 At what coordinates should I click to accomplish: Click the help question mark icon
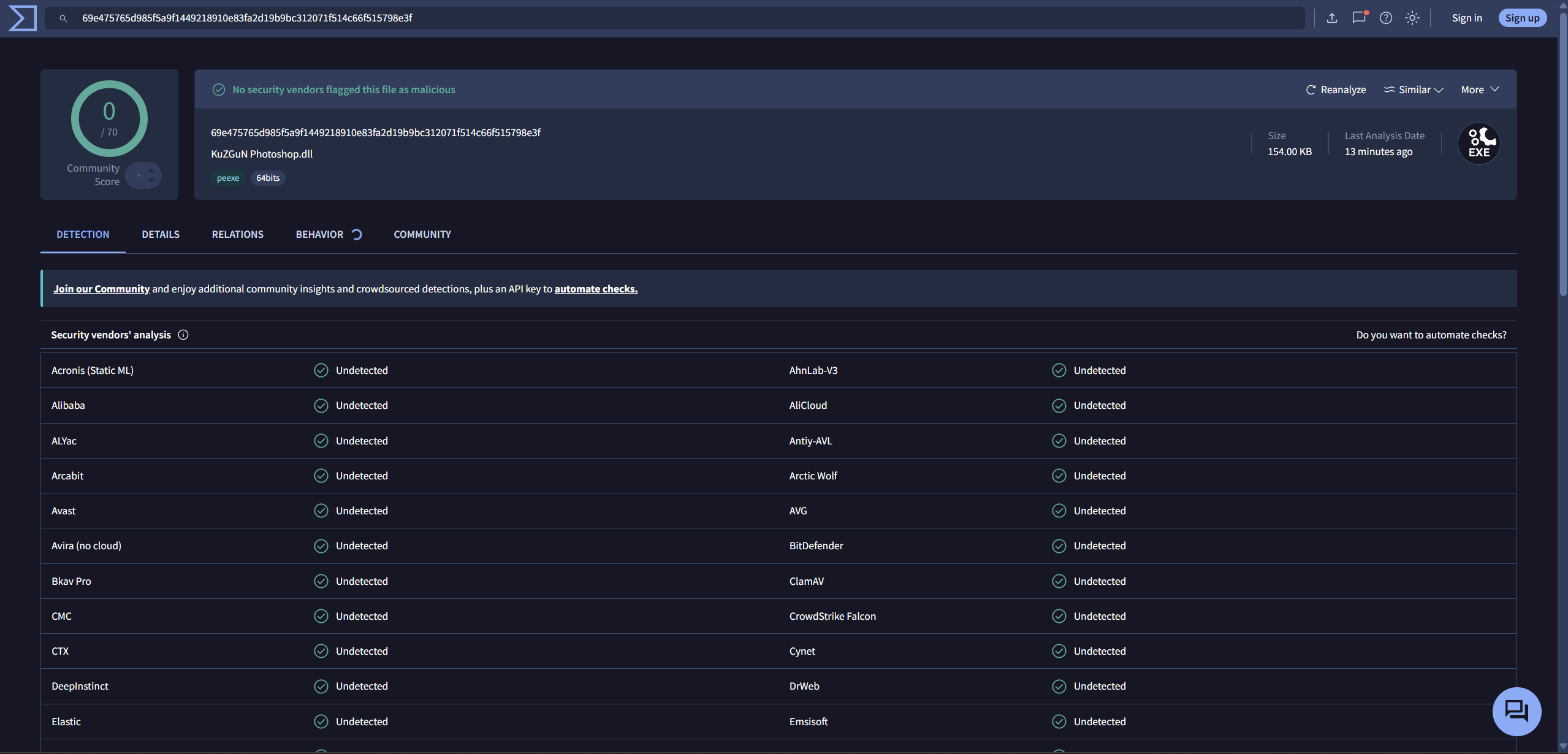click(1385, 18)
